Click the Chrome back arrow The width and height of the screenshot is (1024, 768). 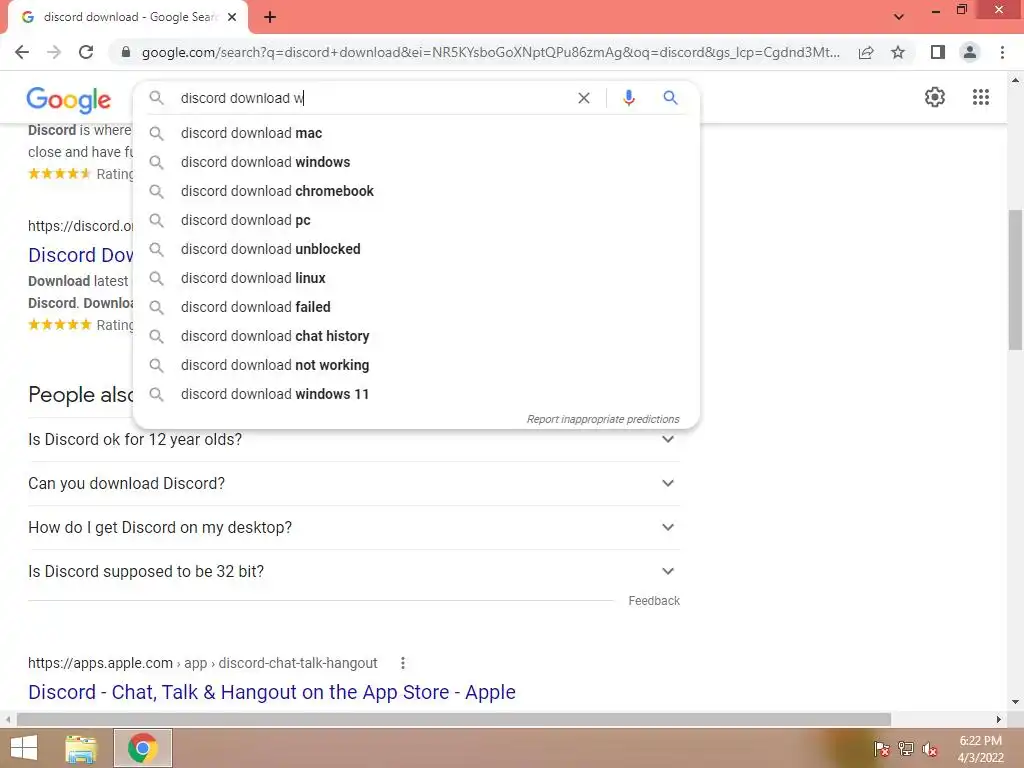[22, 52]
